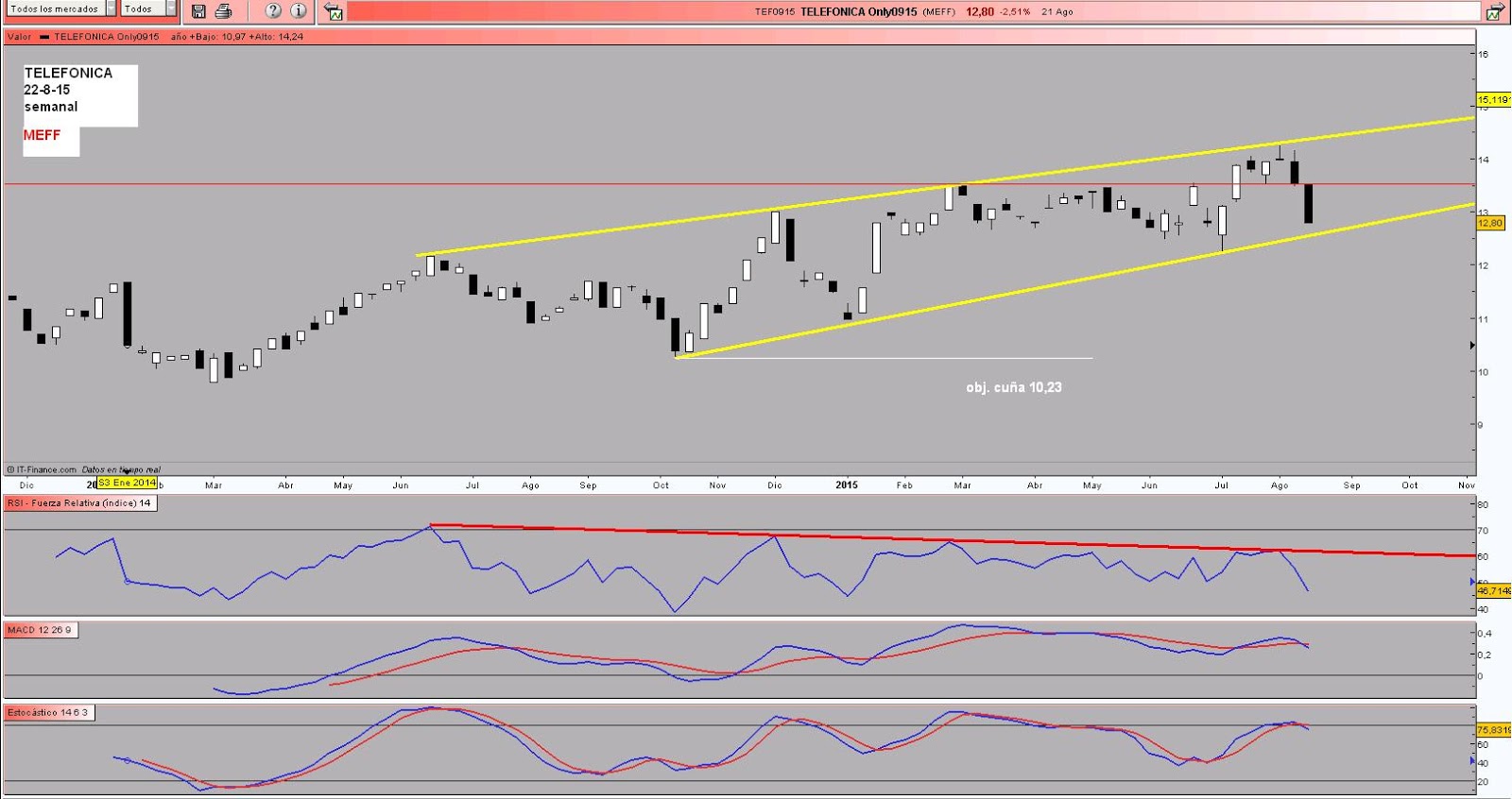1512x799 pixels.
Task: Click the '2015' label on time axis
Action: 847,484
